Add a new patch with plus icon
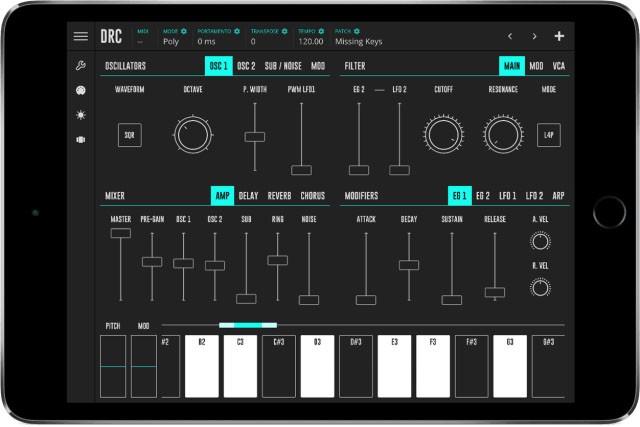The image size is (640, 427). [559, 37]
